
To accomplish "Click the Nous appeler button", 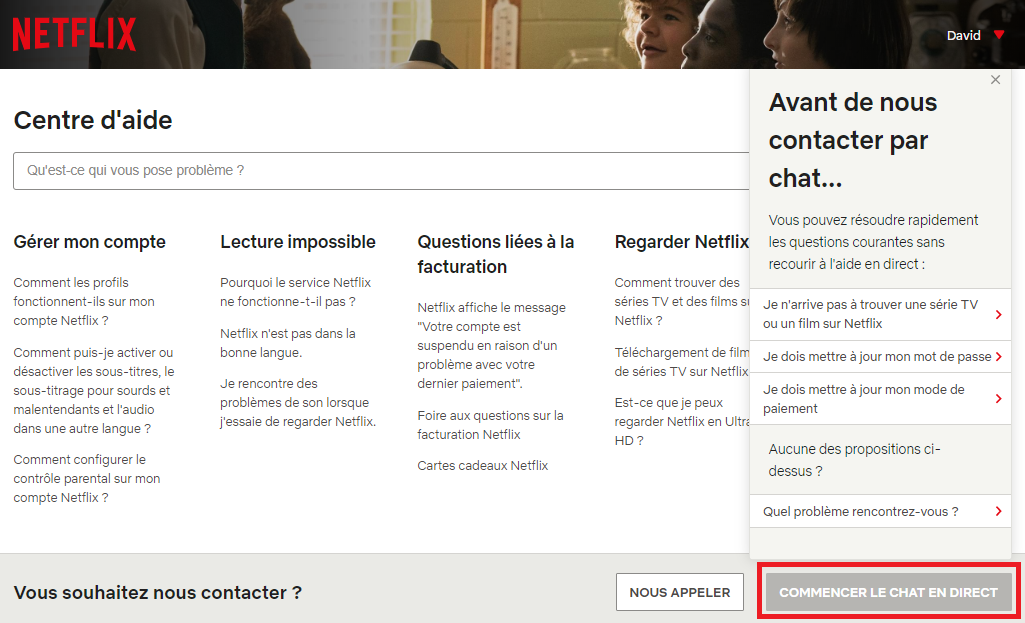I will click(x=679, y=592).
